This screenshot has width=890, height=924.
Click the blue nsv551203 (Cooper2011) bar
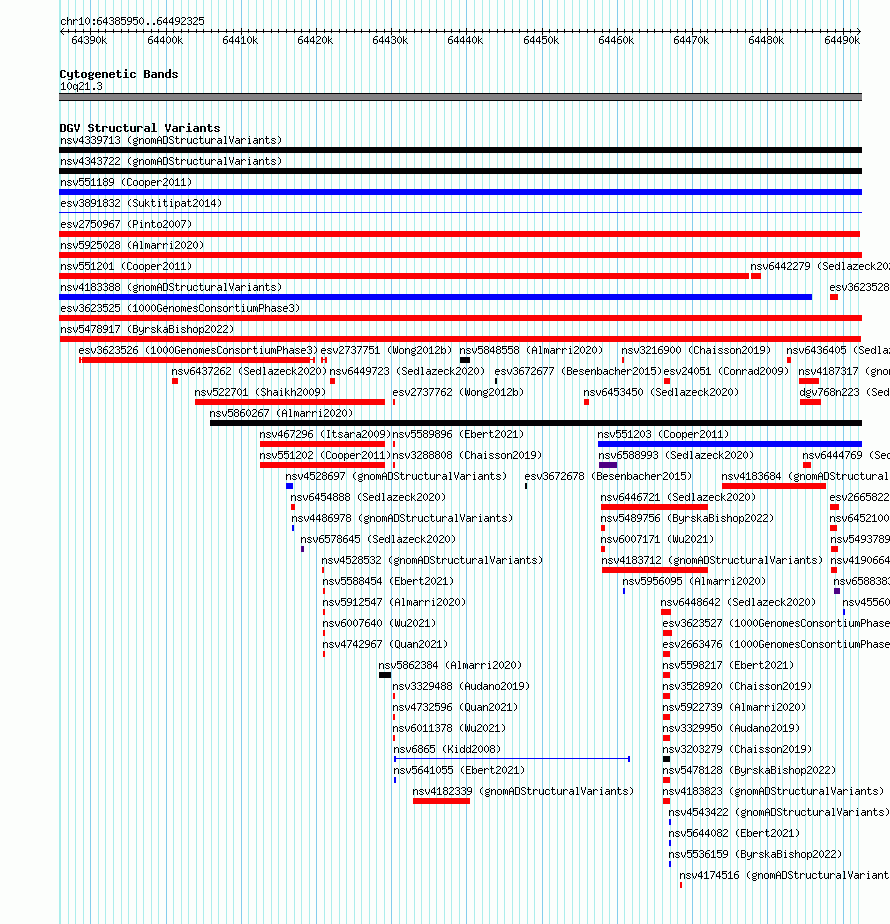pos(730,444)
